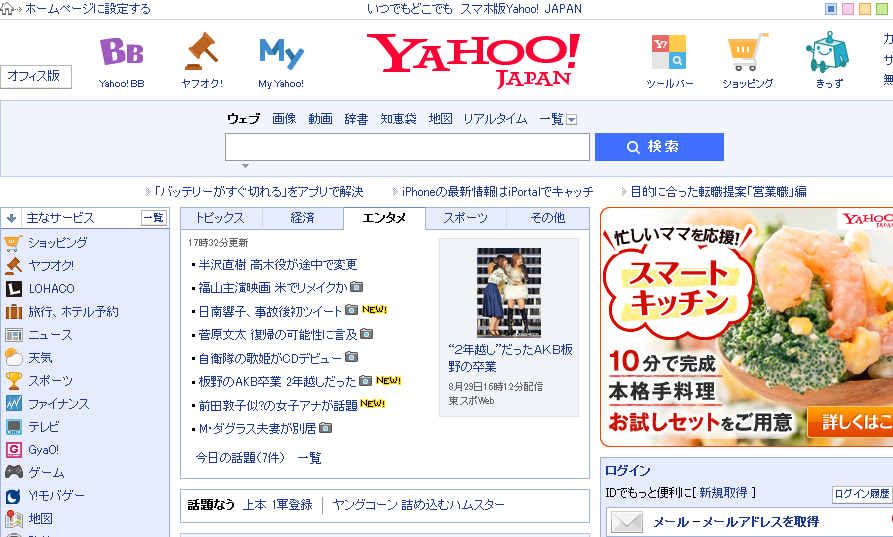Open the 新規取得 link

[x=723, y=493]
